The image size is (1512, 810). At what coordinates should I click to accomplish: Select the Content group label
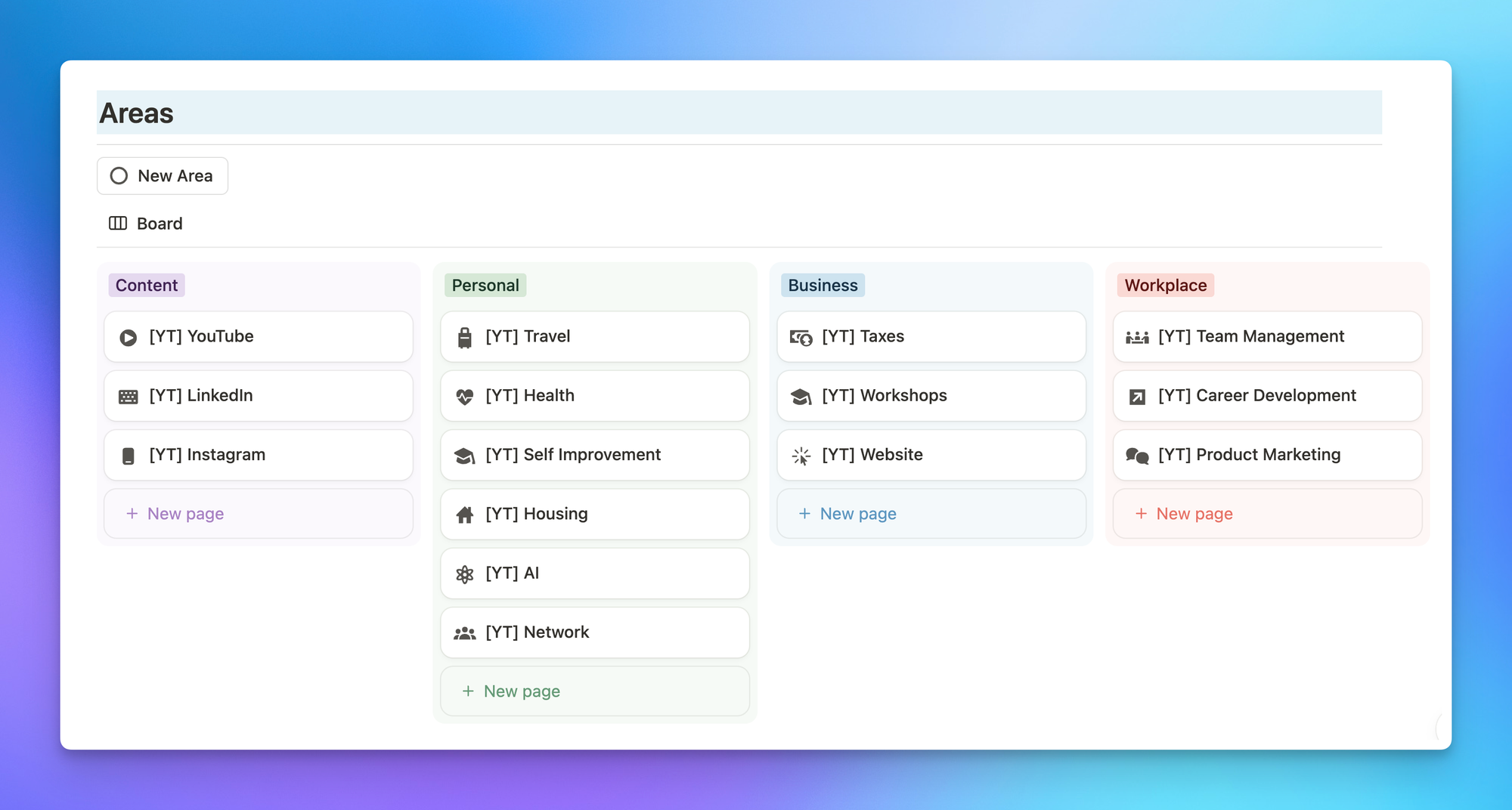(x=147, y=285)
